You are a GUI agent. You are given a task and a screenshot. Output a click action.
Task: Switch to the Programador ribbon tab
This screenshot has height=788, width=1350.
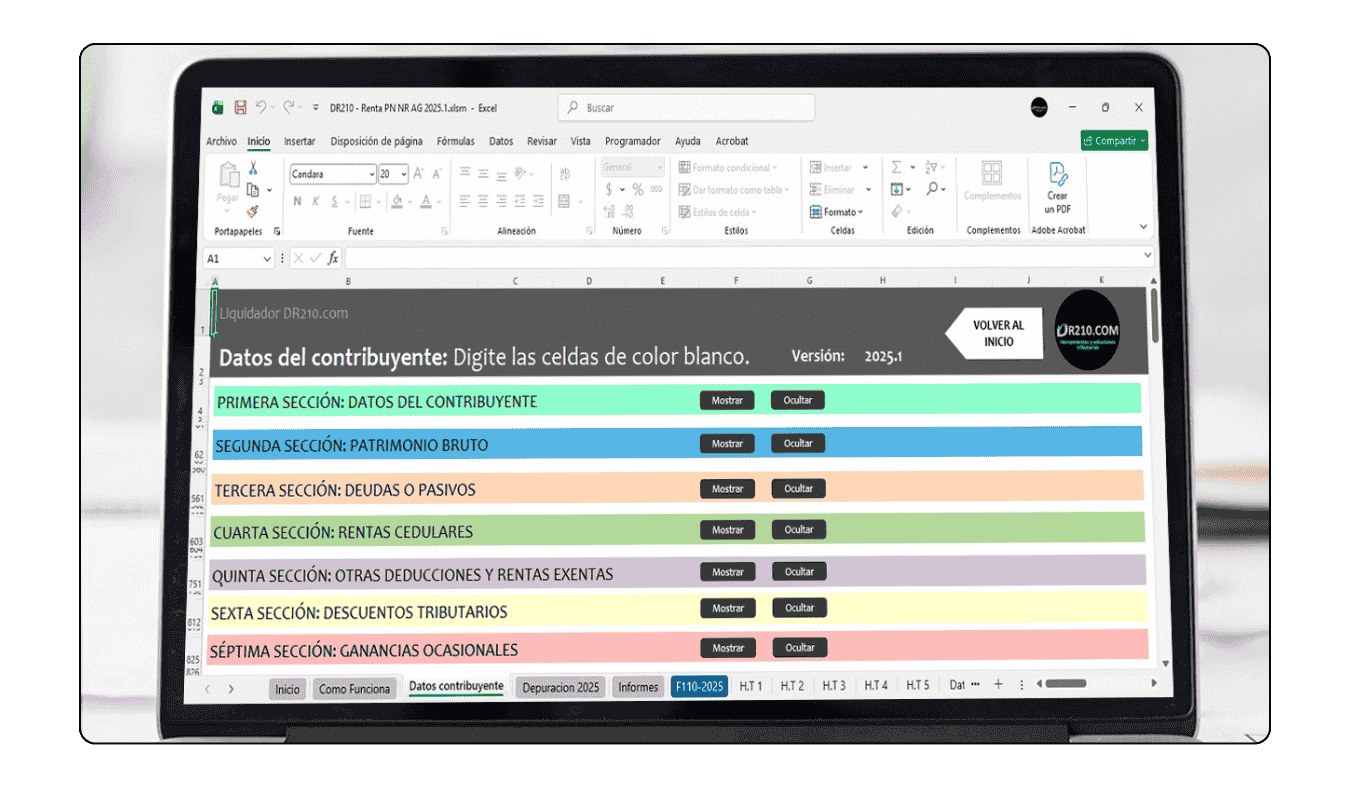click(x=633, y=141)
